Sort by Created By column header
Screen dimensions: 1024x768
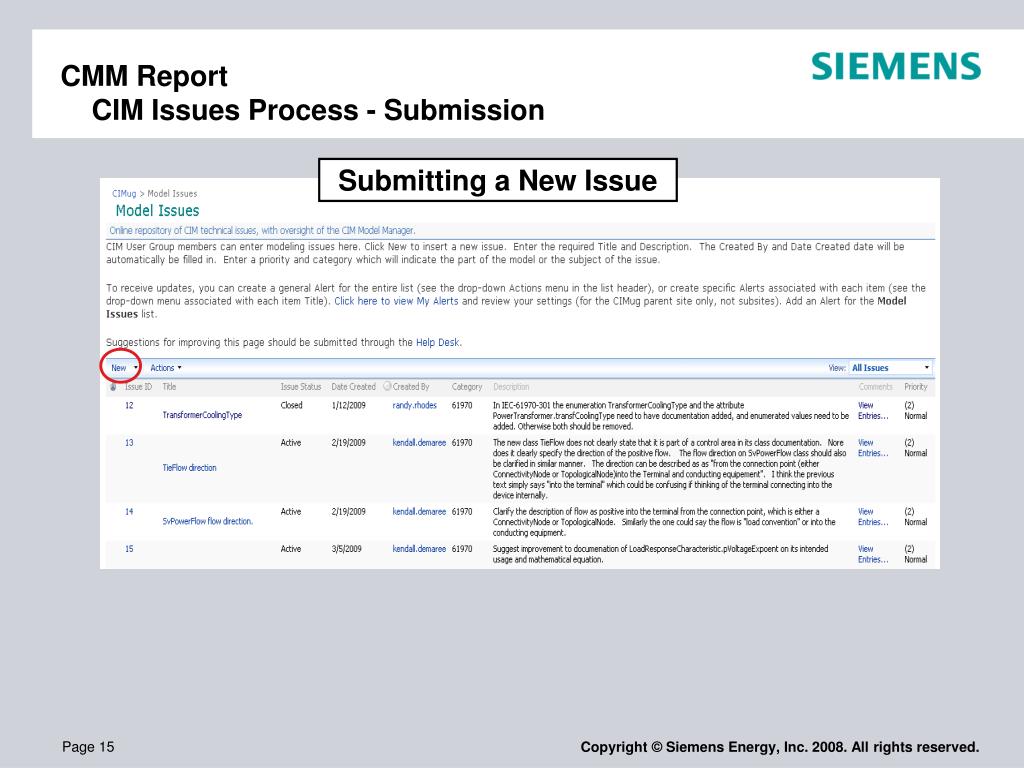coord(411,387)
